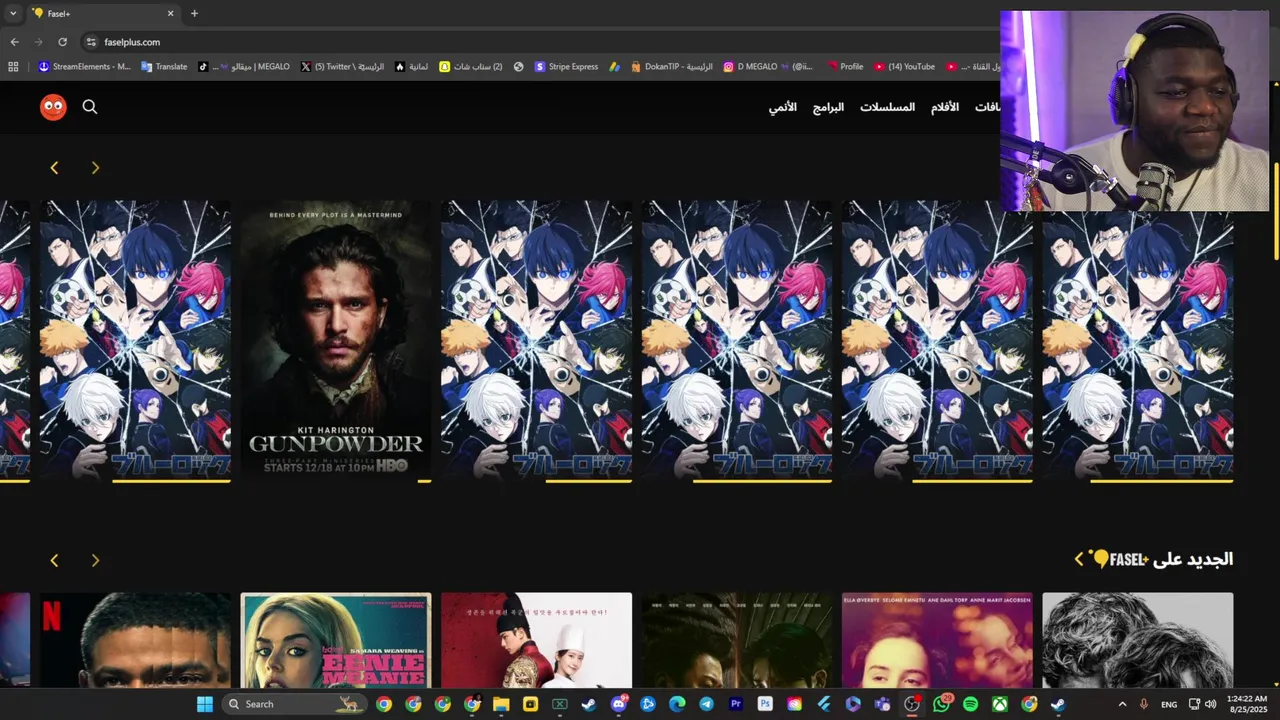1280x720 pixels.
Task: Open the Instagram D MEGALO bookmark
Action: pyautogui.click(x=768, y=67)
